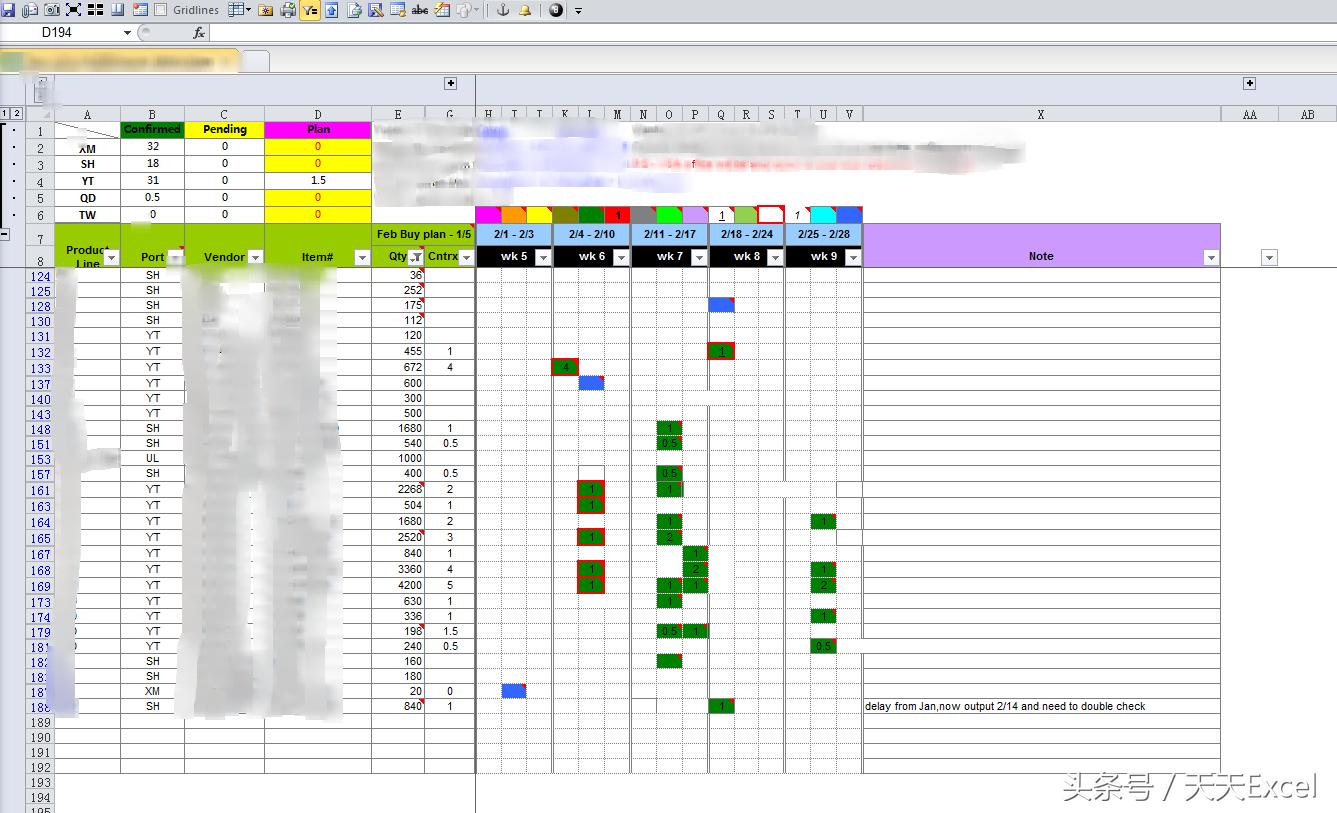The height and width of the screenshot is (813, 1337).
Task: Select column X header
Action: click(1041, 114)
